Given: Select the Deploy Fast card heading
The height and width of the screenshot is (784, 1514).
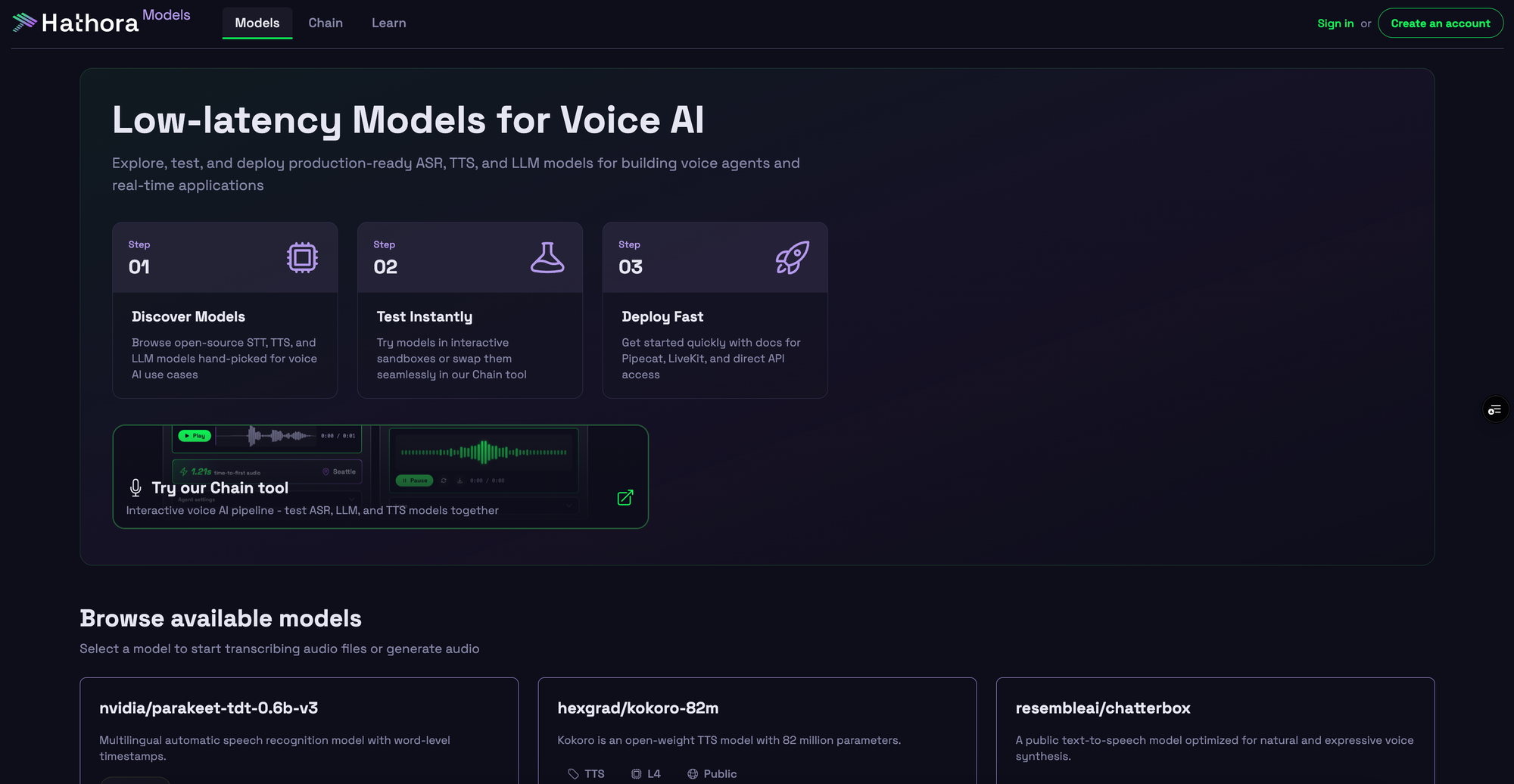Looking at the screenshot, I should click(x=662, y=317).
